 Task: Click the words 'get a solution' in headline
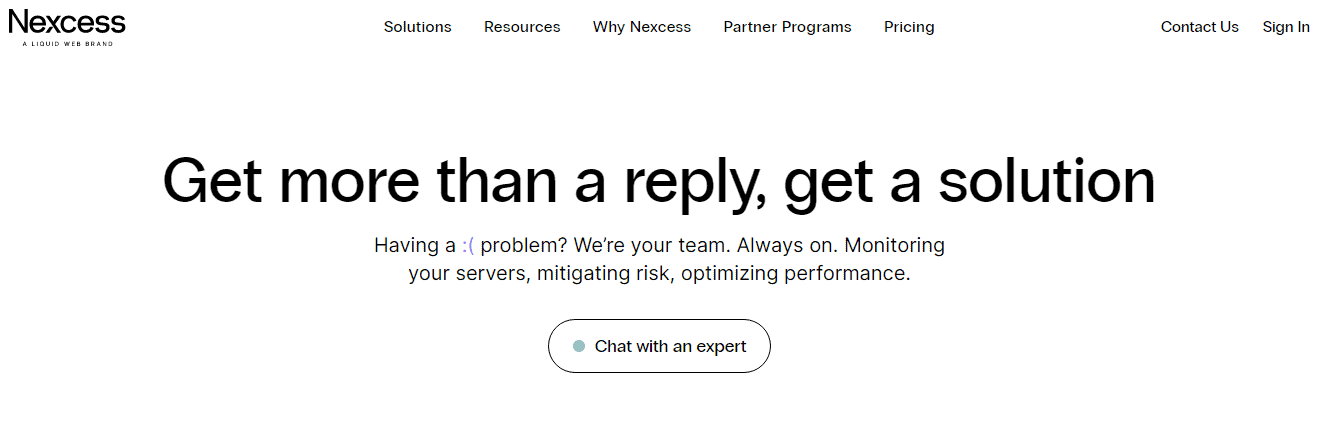[970, 183]
